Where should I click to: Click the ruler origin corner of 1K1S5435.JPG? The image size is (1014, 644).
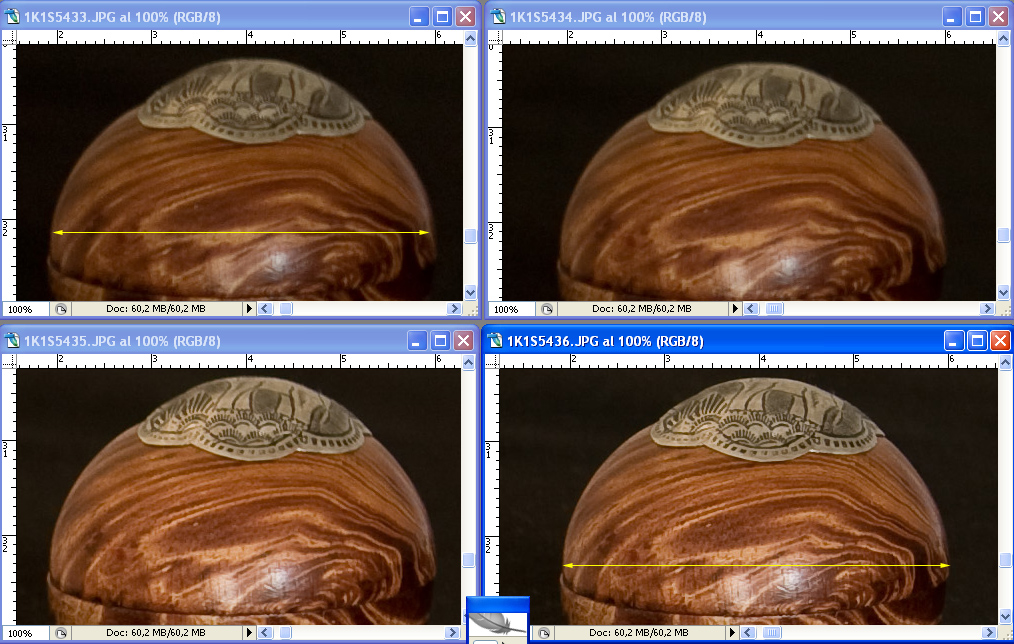click(x=7, y=360)
